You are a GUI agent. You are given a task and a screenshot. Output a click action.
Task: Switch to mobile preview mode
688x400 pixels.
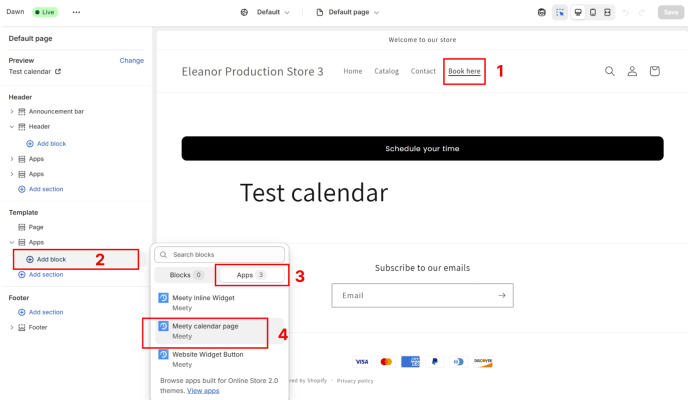tap(593, 12)
